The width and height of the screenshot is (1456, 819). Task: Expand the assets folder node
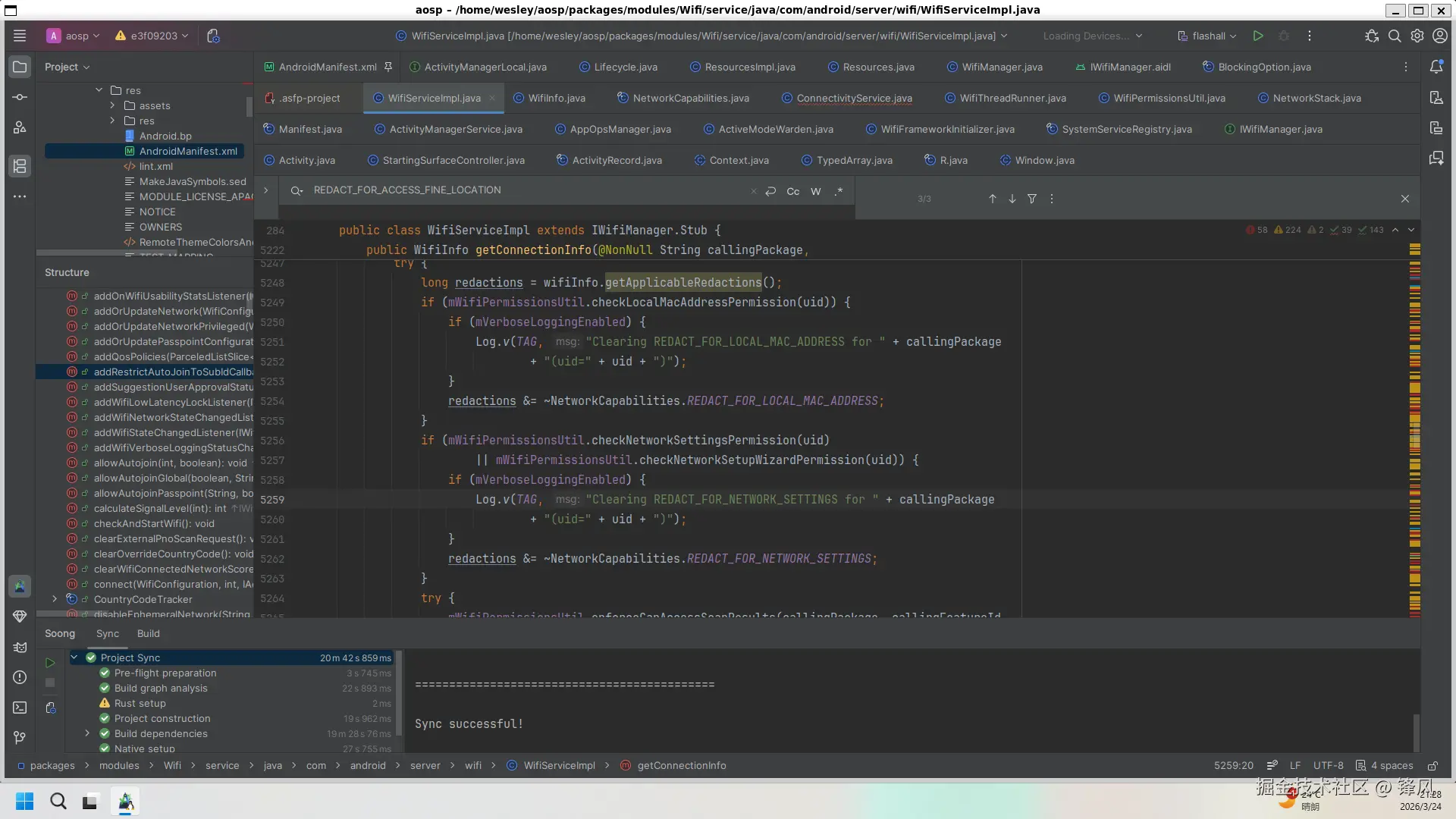(113, 105)
